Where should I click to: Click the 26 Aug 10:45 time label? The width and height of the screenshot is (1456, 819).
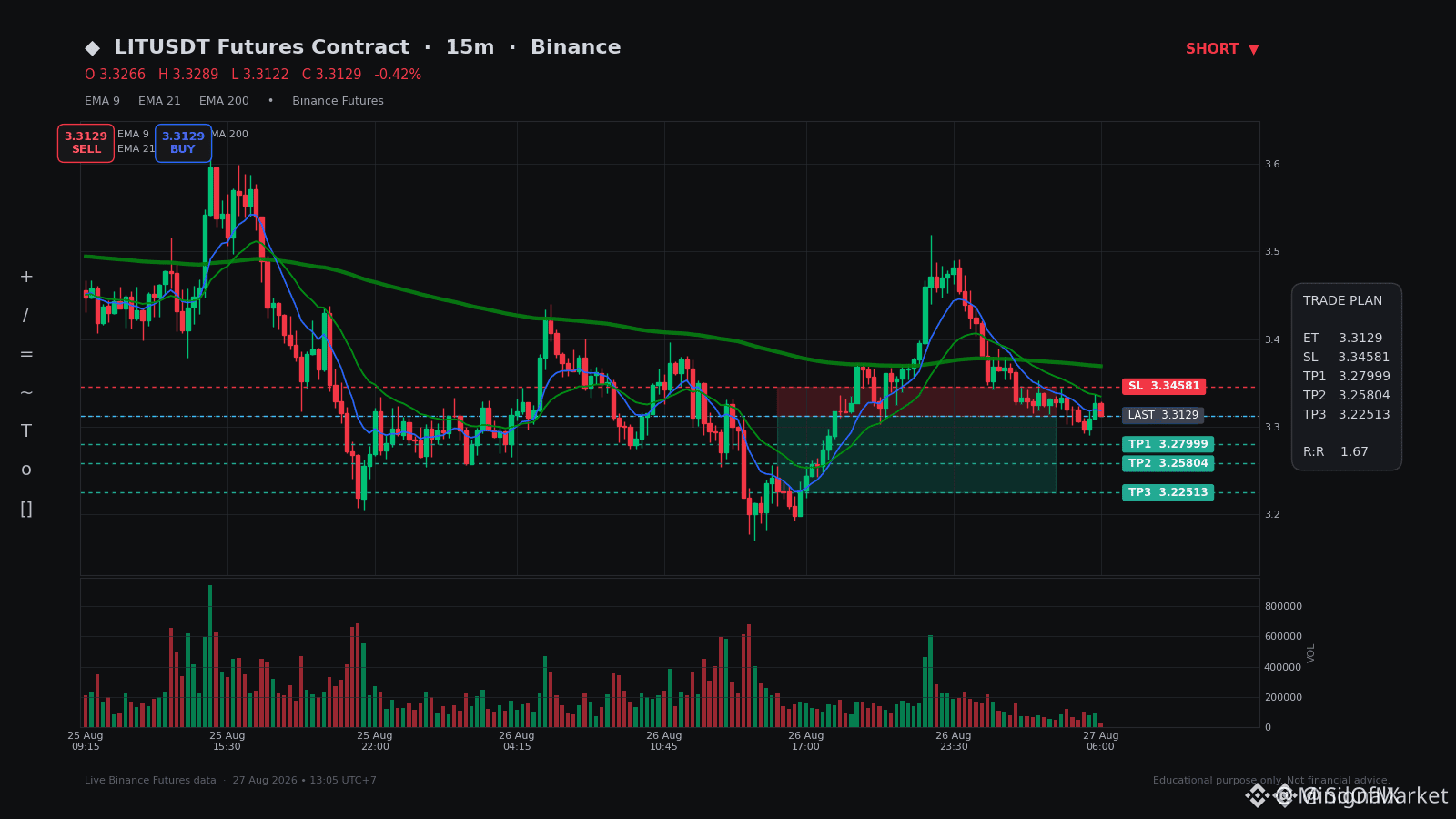point(664,742)
